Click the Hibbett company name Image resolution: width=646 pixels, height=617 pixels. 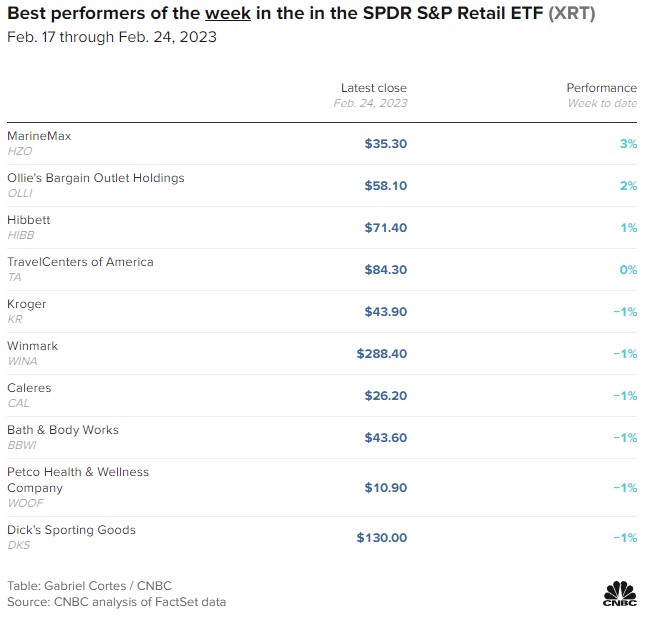pyautogui.click(x=28, y=220)
